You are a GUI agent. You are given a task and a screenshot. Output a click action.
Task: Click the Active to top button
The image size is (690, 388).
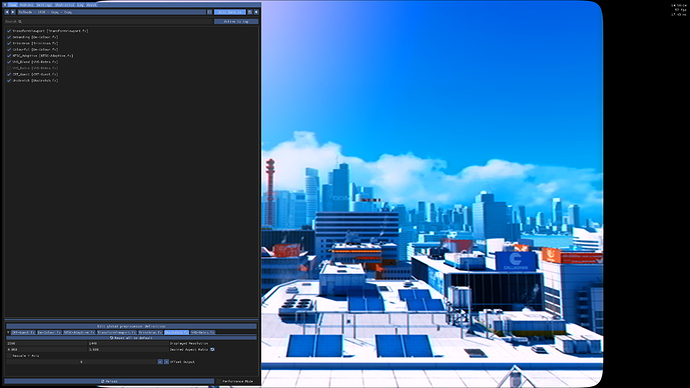pos(236,22)
